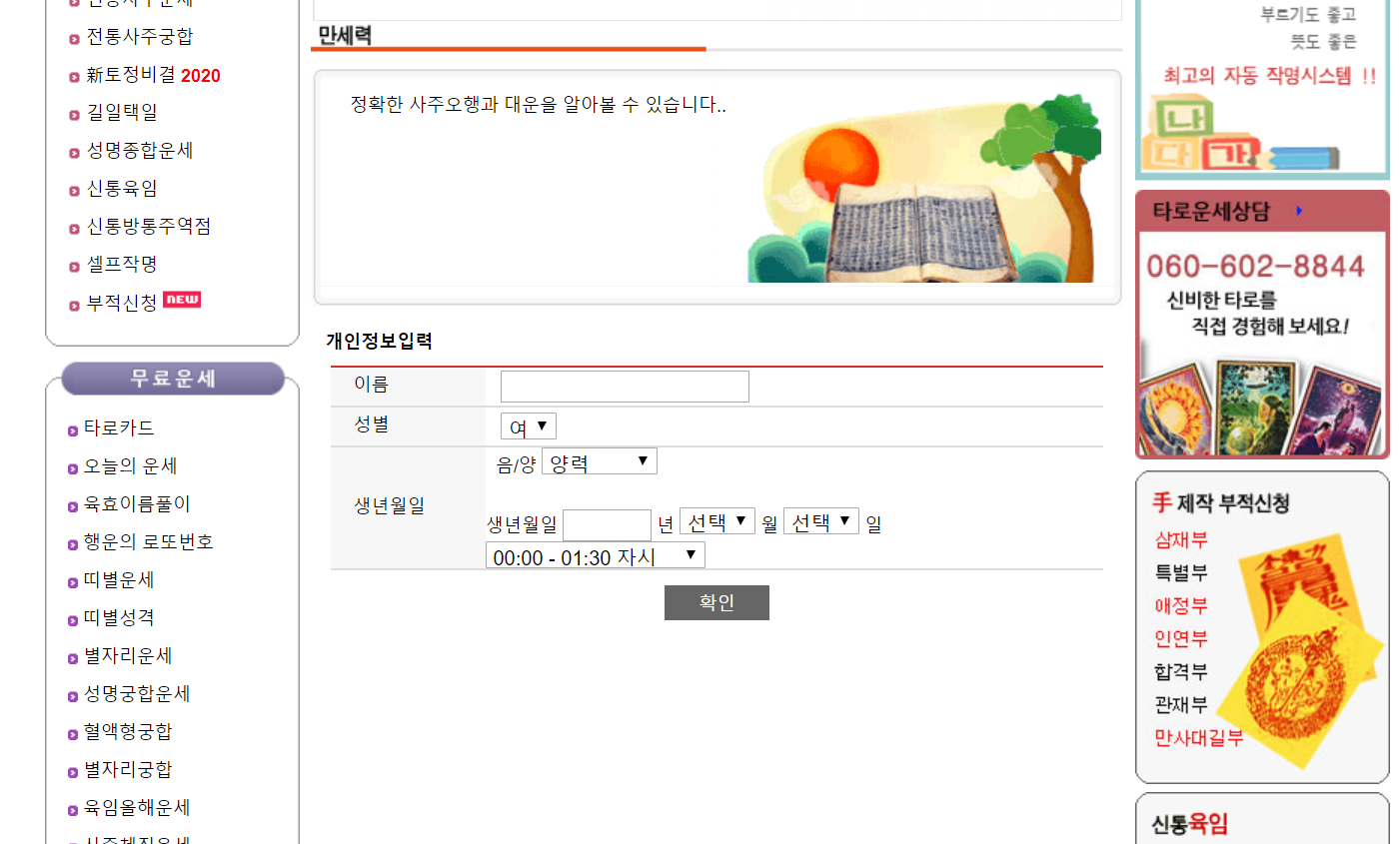Viewport: 1400px width, 844px height.
Task: Open 新토정비결 2020 link
Action: (153, 75)
